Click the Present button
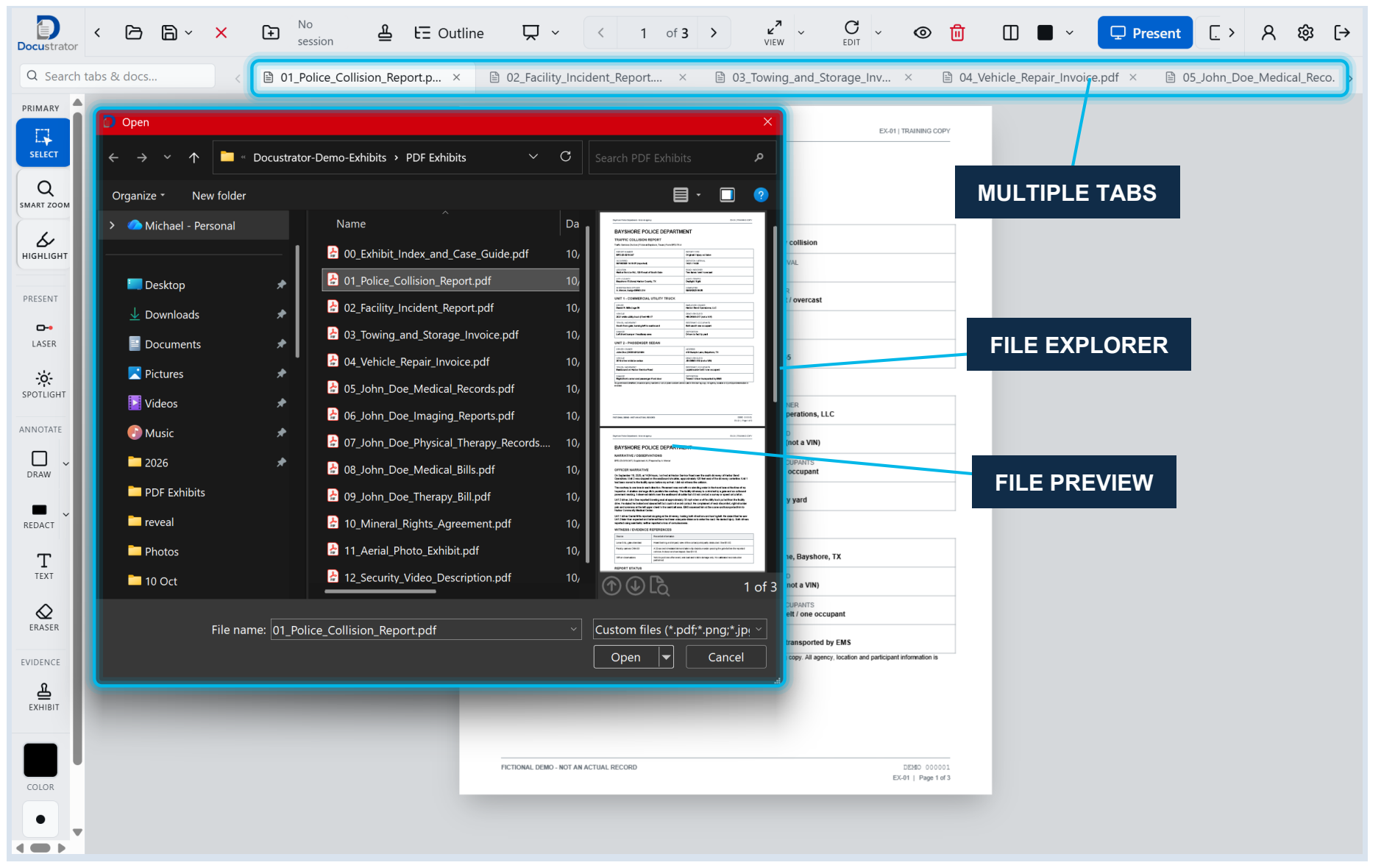Viewport: 1395px width, 868px height. (x=1145, y=32)
